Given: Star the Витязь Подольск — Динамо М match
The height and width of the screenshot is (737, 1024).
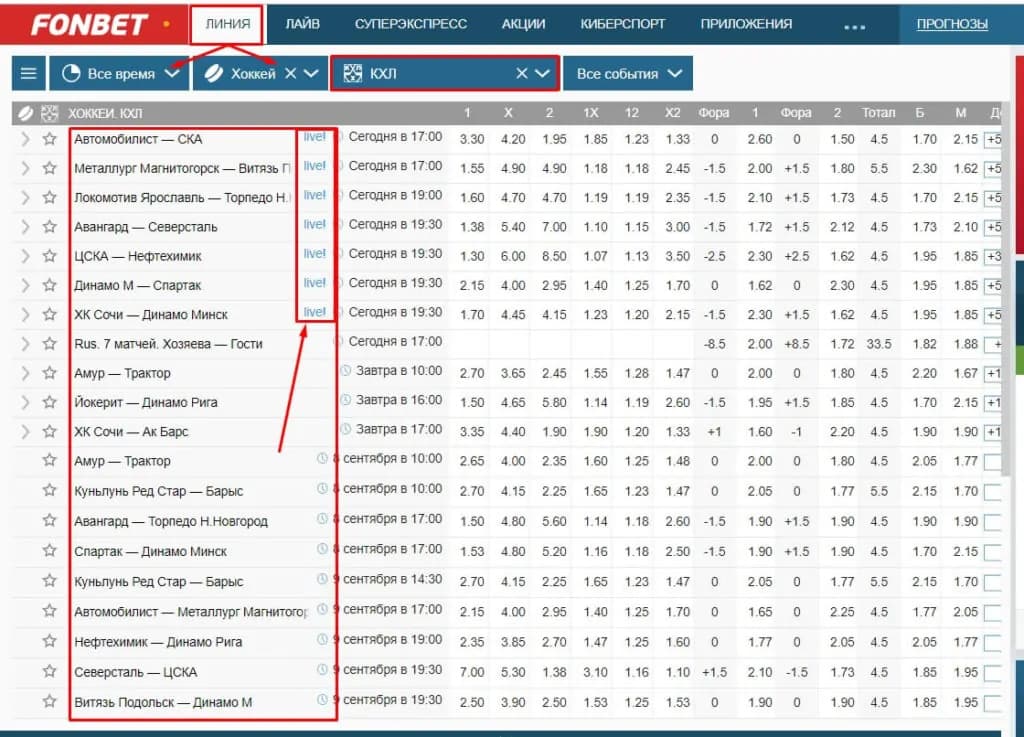Looking at the screenshot, I should 50,702.
